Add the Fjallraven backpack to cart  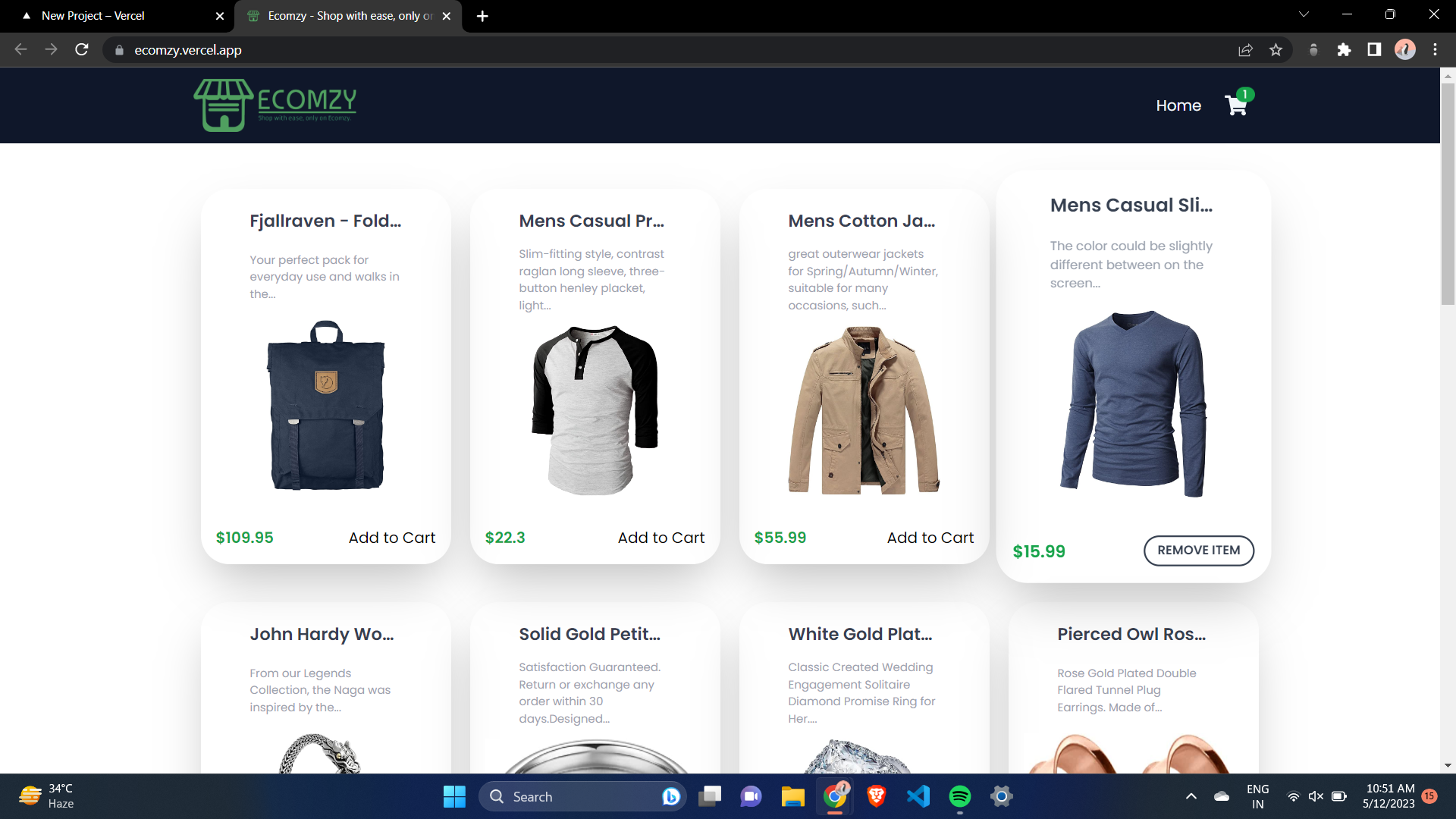pyautogui.click(x=391, y=538)
